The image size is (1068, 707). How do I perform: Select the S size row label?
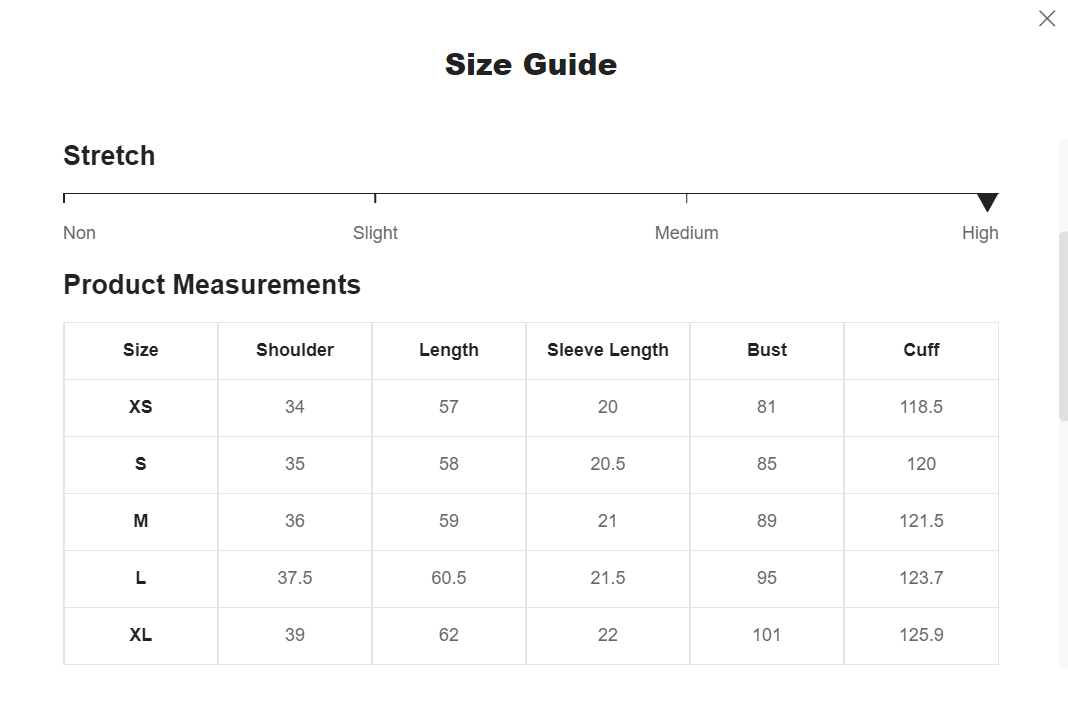[140, 464]
